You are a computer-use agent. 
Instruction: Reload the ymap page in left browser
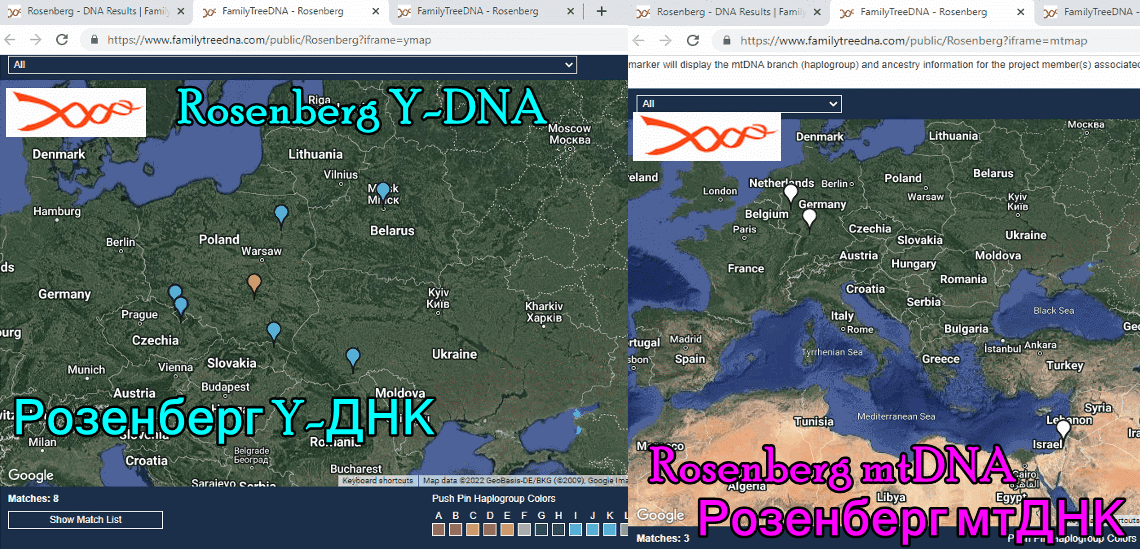(62, 40)
